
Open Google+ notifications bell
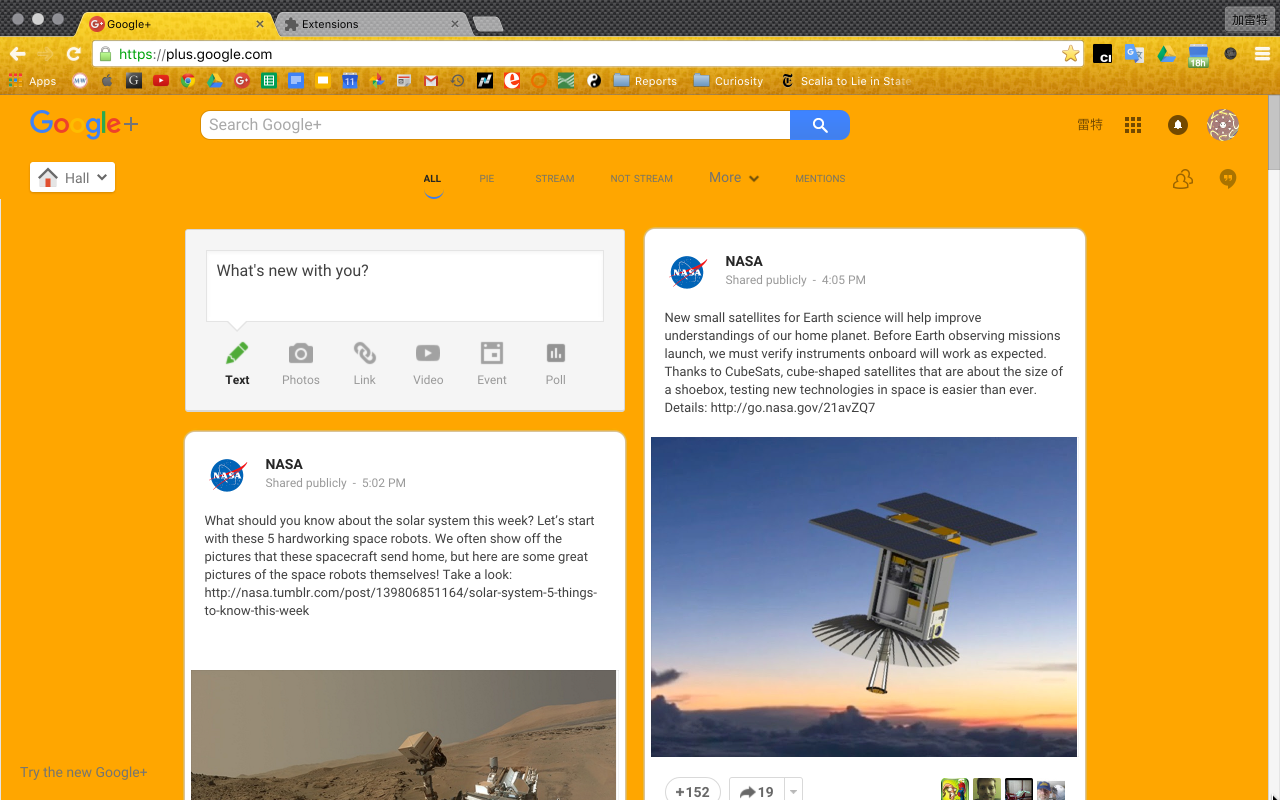coord(1178,125)
